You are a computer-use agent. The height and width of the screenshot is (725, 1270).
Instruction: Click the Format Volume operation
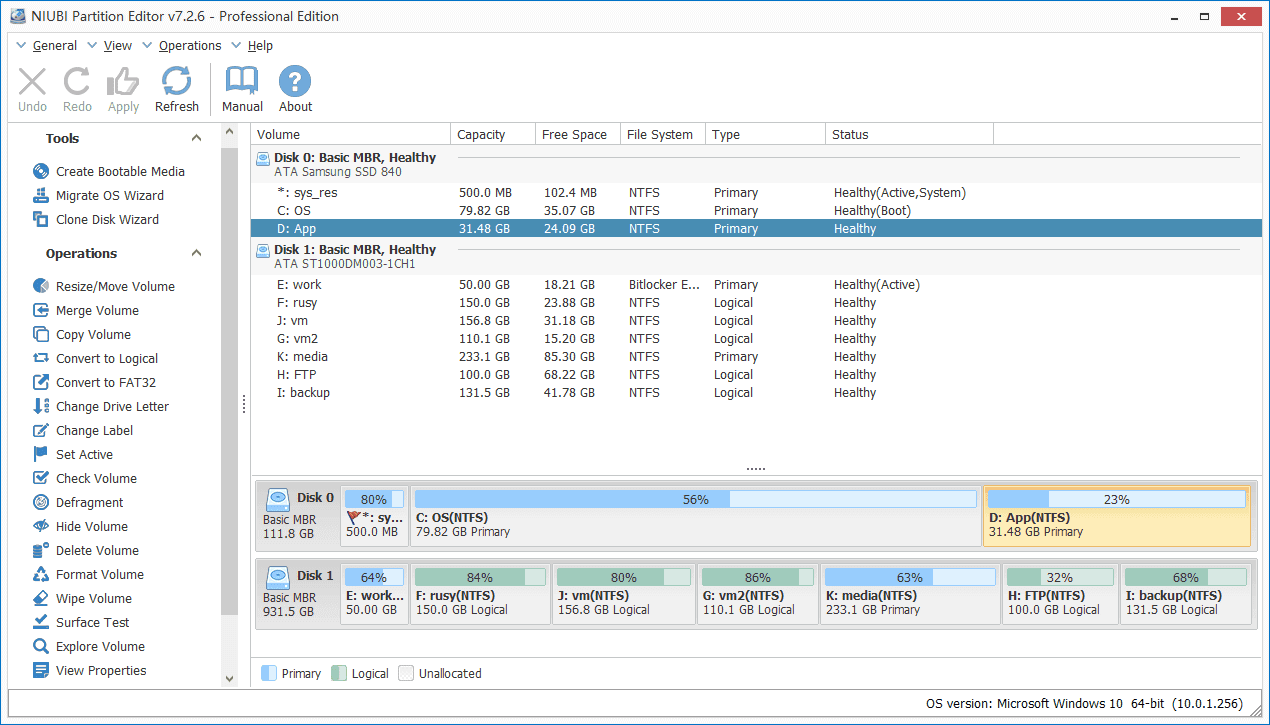tap(99, 575)
